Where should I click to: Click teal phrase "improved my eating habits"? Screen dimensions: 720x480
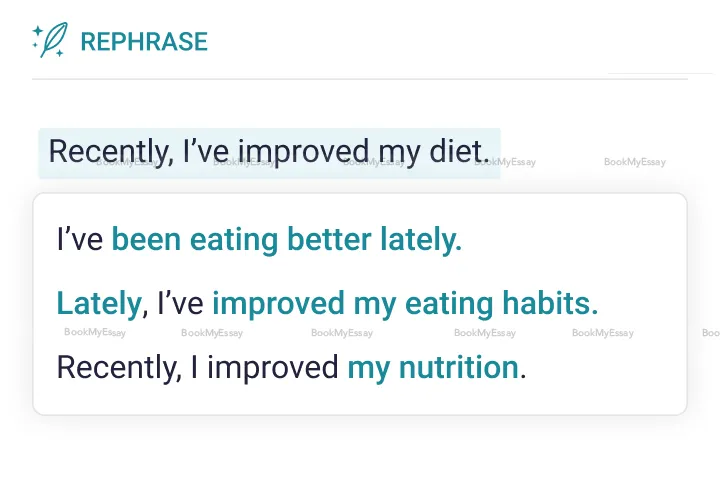[404, 303]
